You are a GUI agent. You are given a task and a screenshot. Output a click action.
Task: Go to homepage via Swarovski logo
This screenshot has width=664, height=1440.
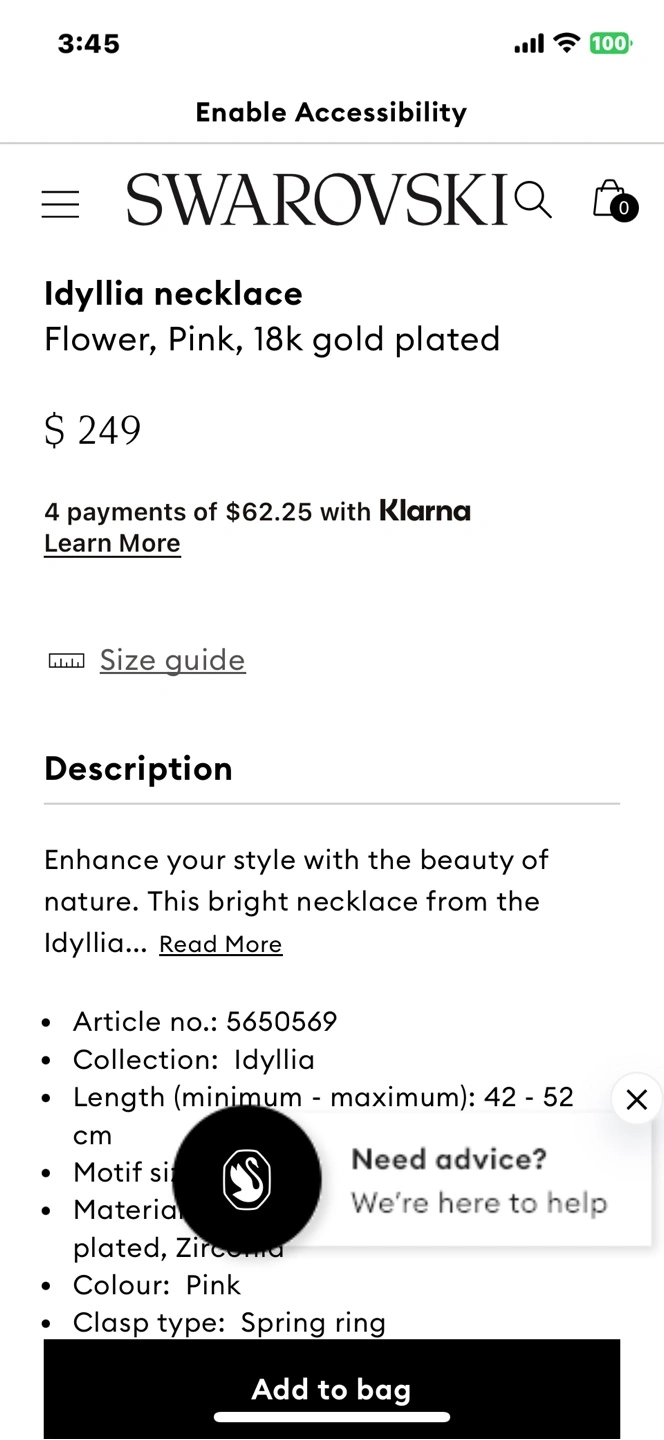pos(318,199)
